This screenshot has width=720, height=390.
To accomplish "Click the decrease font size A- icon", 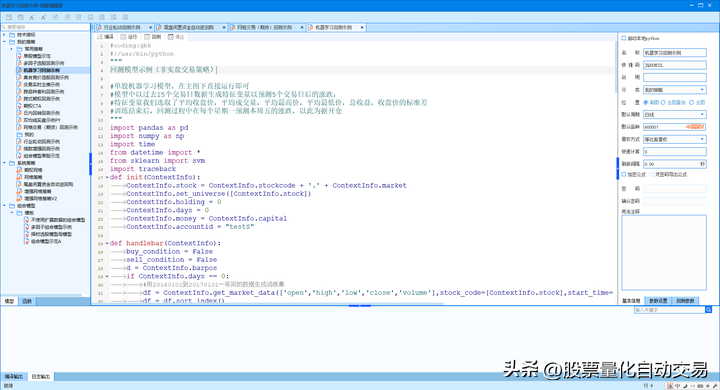I will [x=32, y=17].
